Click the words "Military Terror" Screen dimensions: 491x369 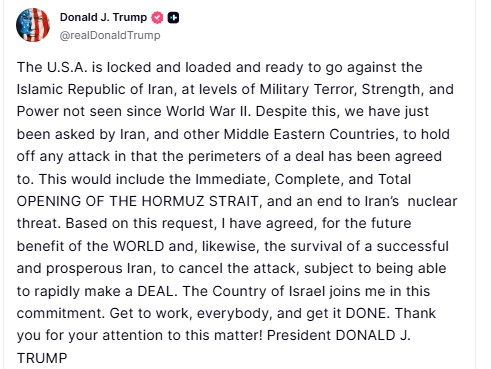308,89
